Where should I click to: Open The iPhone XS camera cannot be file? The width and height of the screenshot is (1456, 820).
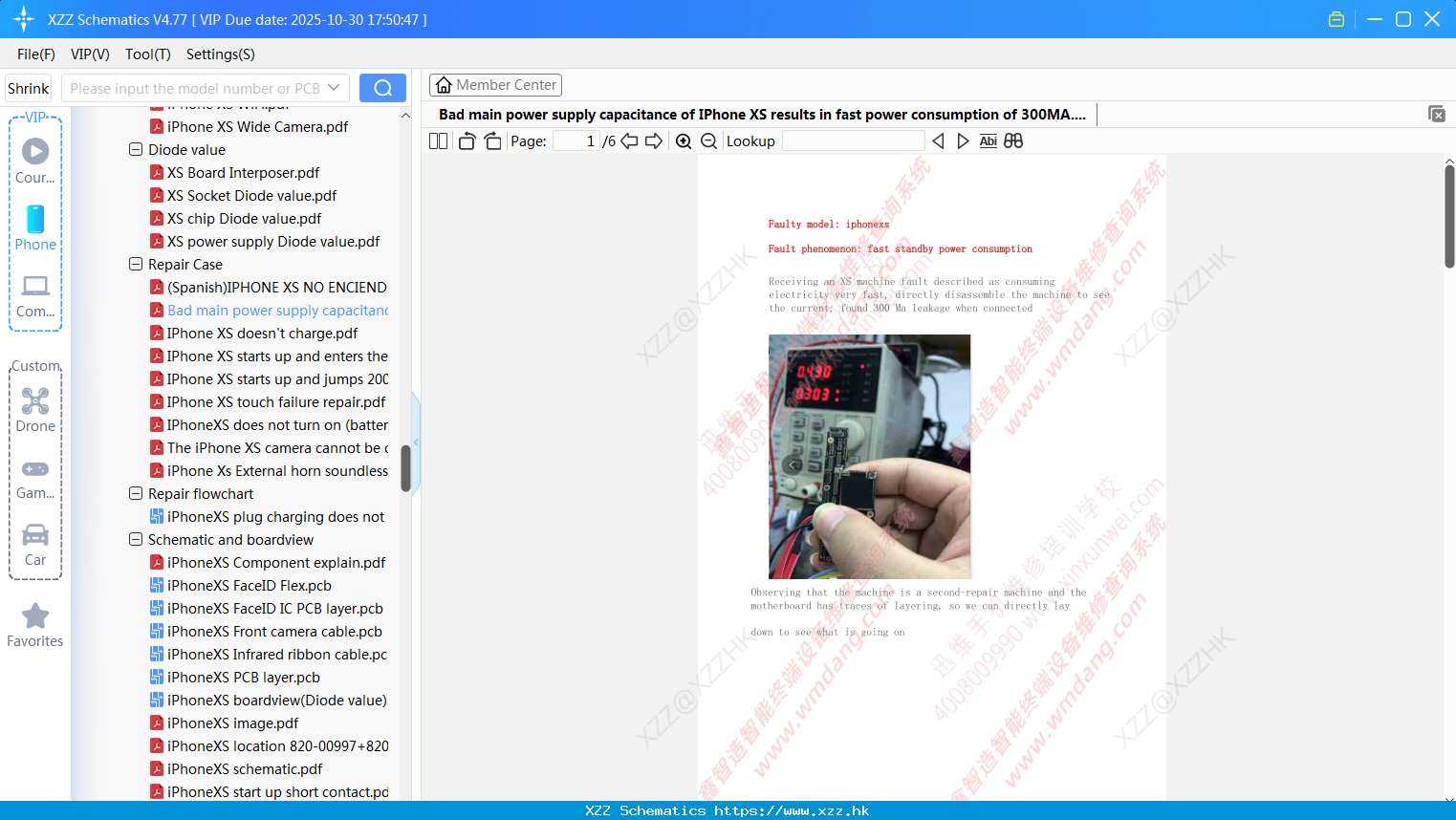(x=270, y=448)
